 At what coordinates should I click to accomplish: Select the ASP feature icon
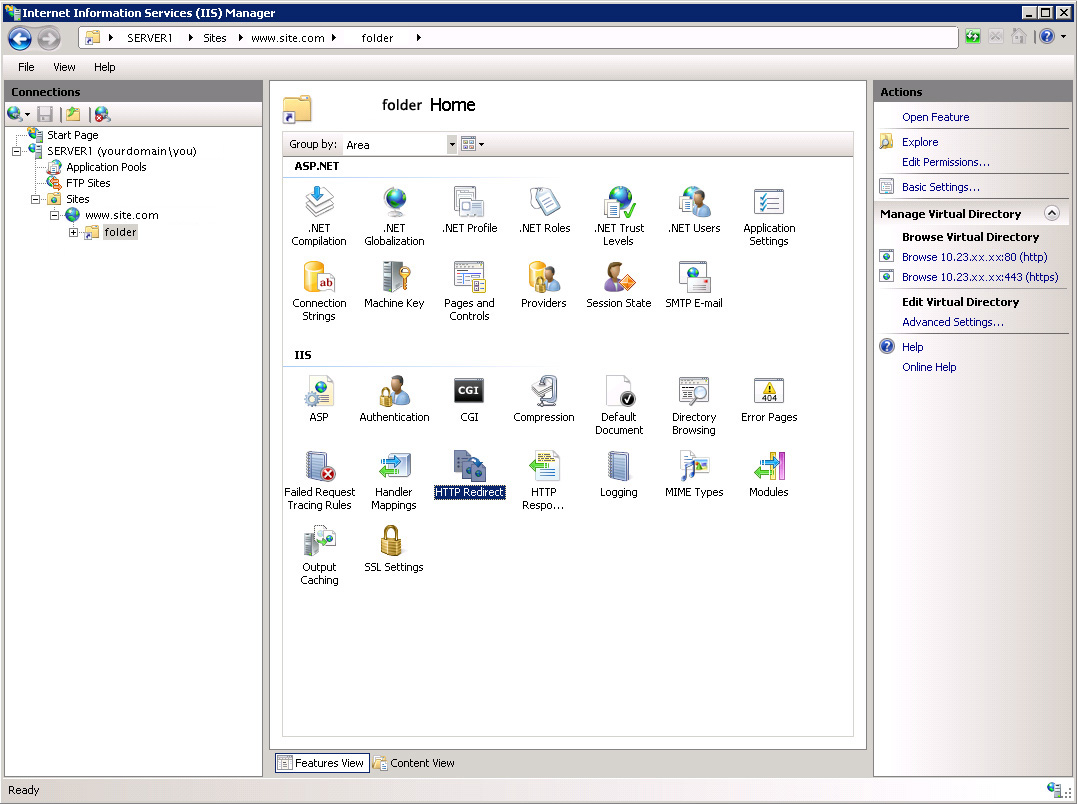[x=319, y=399]
